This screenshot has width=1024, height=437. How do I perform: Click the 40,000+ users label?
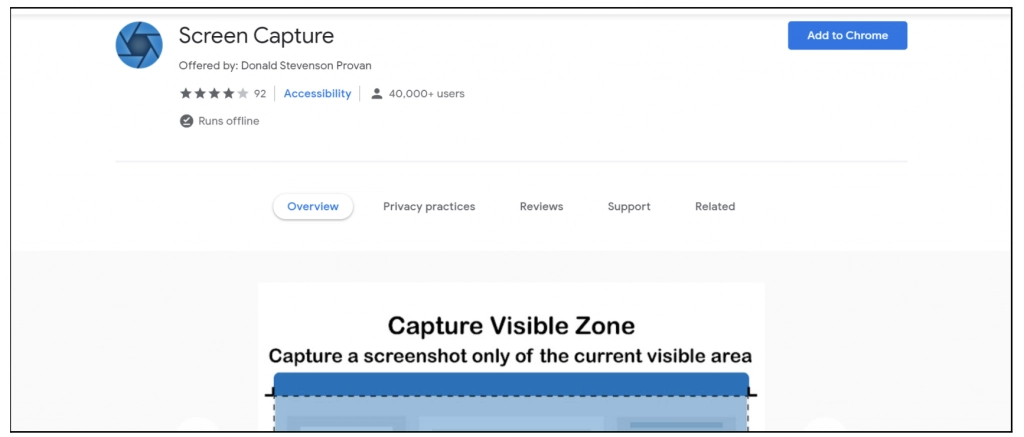click(427, 94)
